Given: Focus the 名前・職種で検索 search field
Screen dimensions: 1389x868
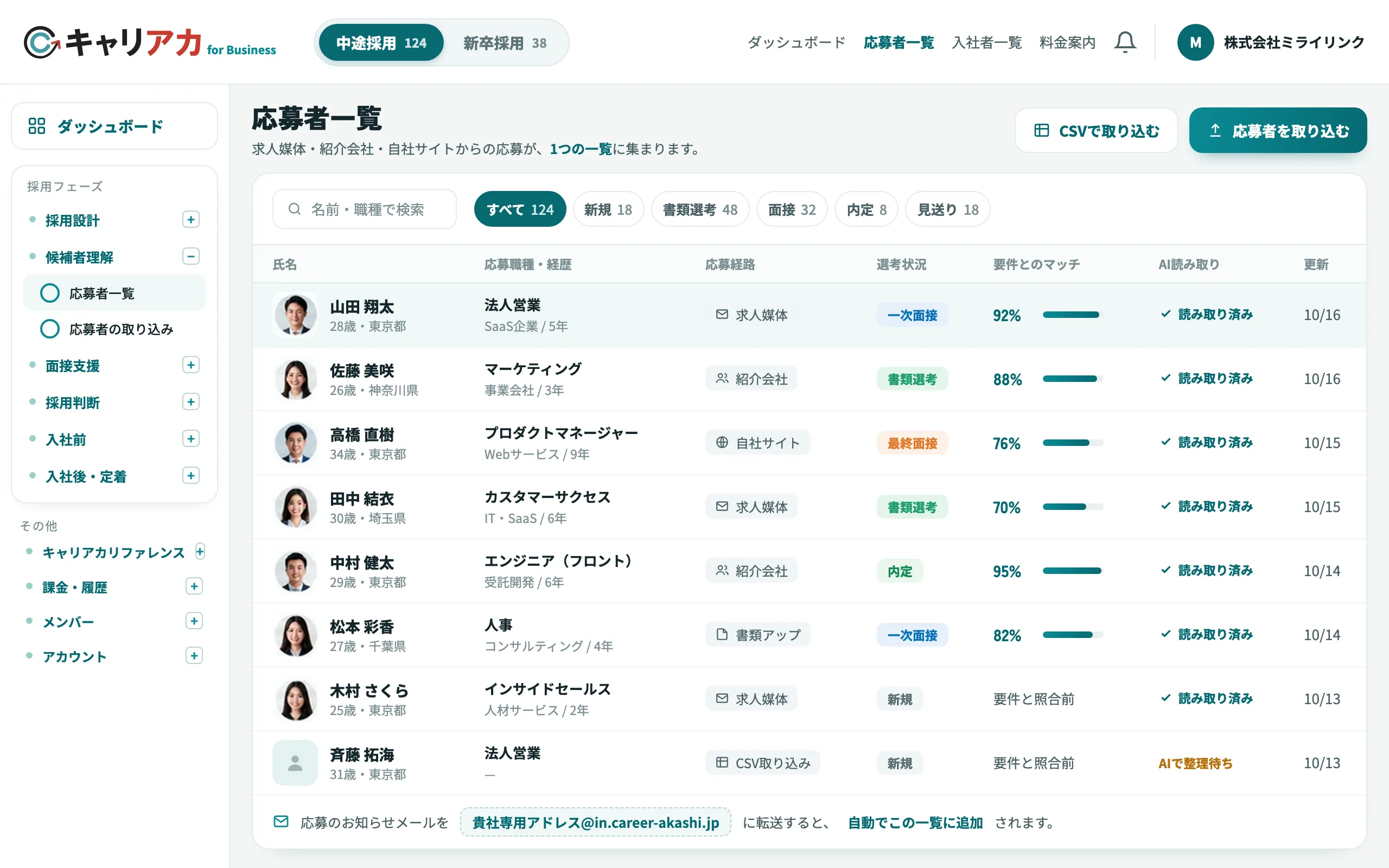Looking at the screenshot, I should pos(365,209).
